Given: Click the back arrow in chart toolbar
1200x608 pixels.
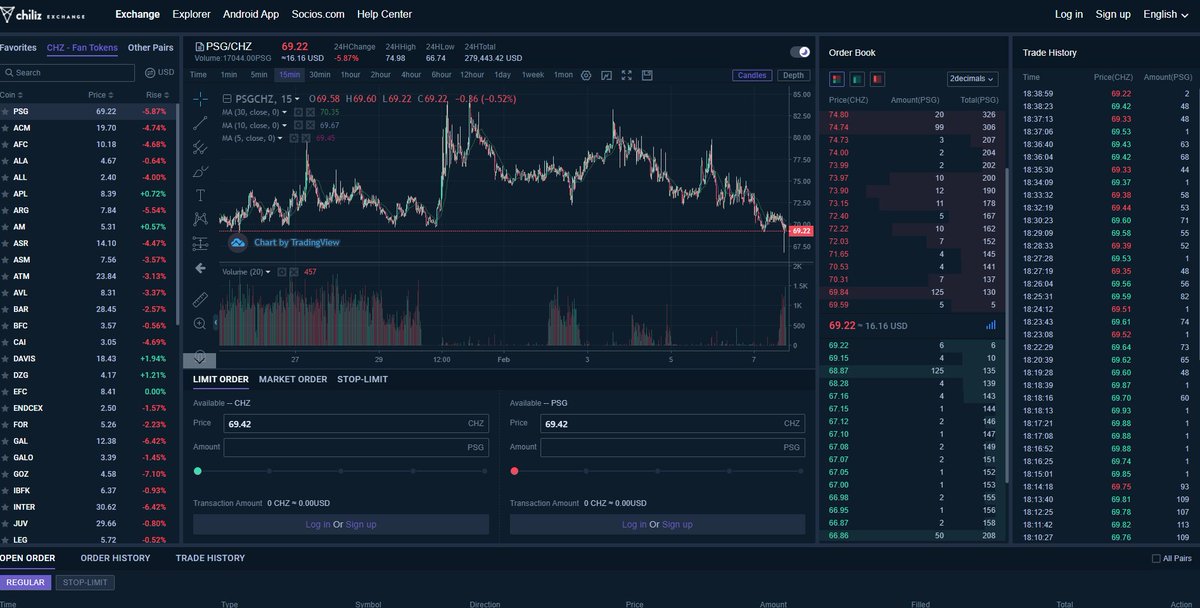Looking at the screenshot, I should (200, 268).
